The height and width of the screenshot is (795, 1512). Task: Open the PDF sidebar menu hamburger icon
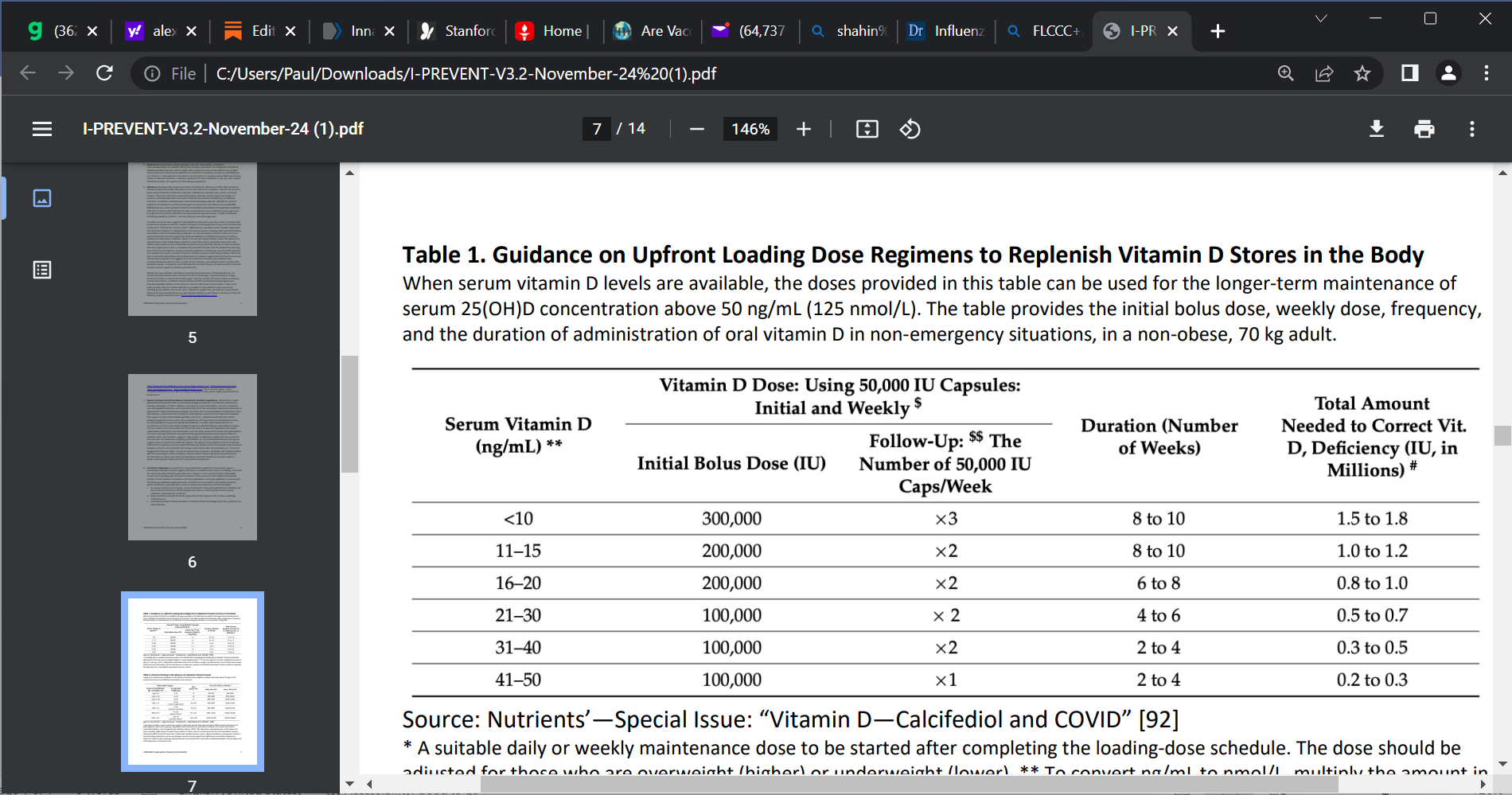point(42,129)
